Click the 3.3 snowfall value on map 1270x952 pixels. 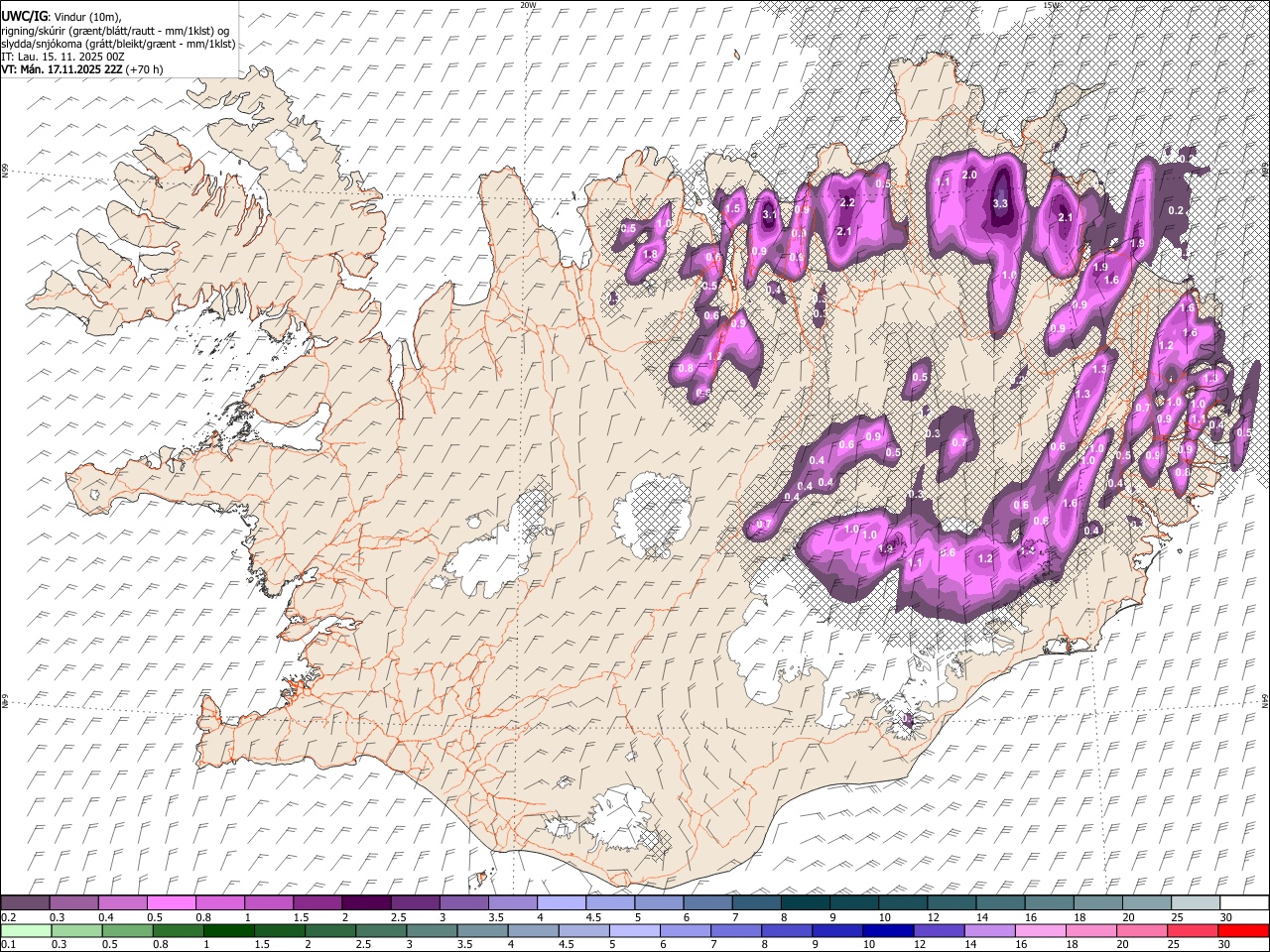1000,203
